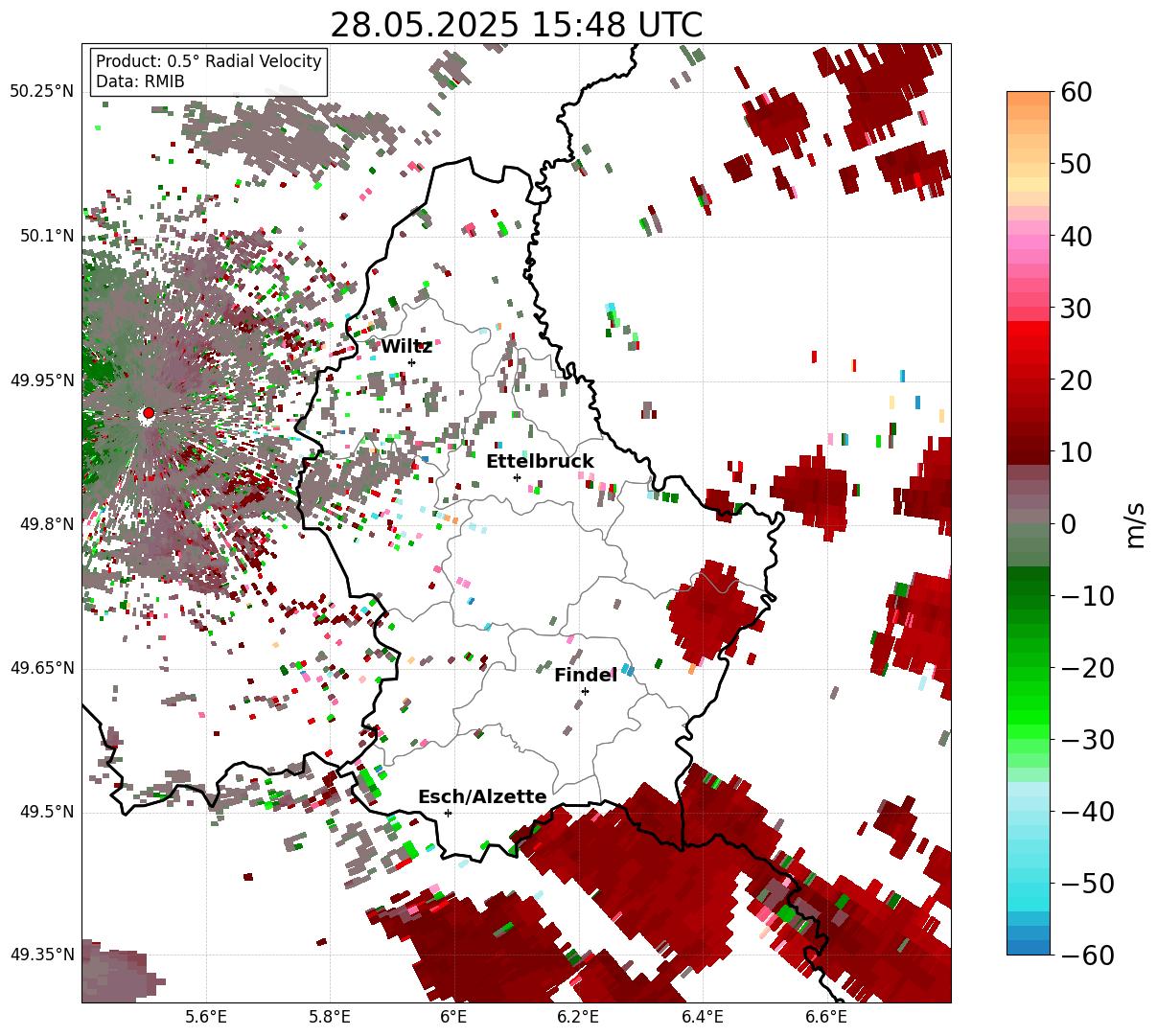Click the 49.95°N latitude tick label
The image size is (1157, 1036).
pyautogui.click(x=41, y=380)
